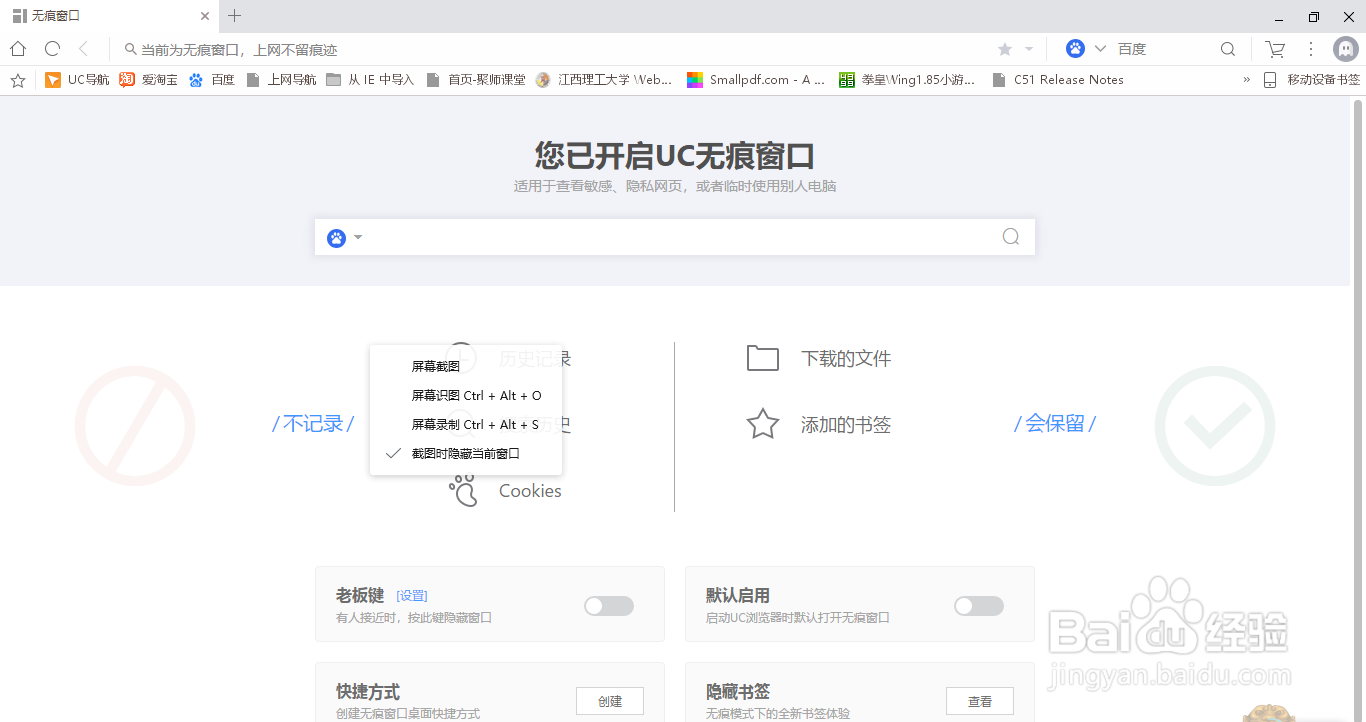Click the 下载的文件 label
The image size is (1366, 722).
[x=846, y=358]
